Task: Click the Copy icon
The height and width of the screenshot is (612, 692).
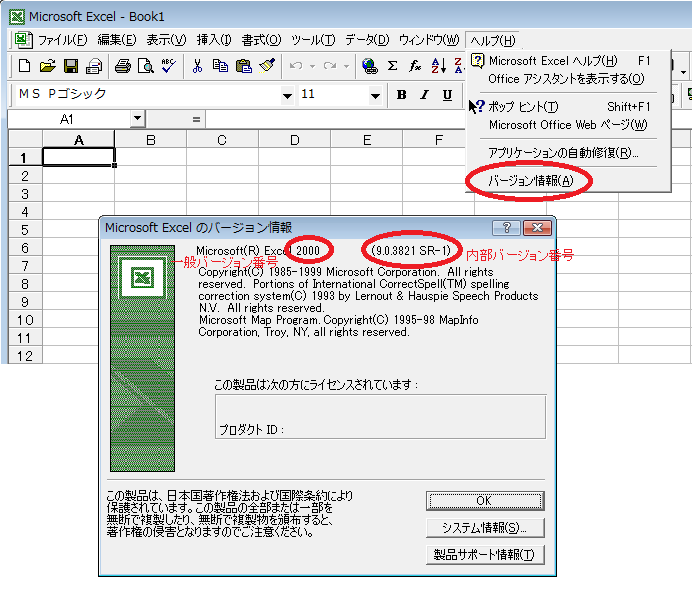Action: pos(220,66)
